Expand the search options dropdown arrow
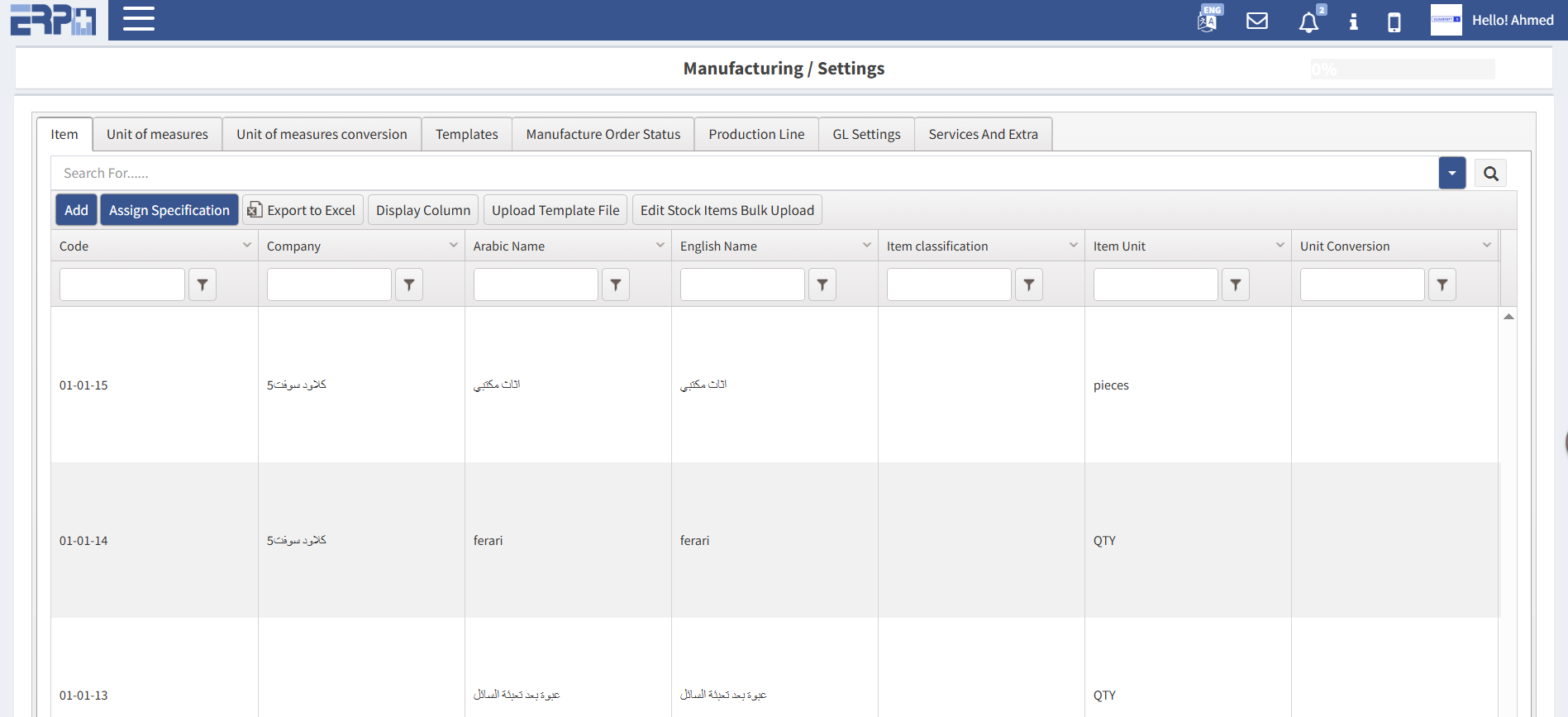 tap(1451, 174)
